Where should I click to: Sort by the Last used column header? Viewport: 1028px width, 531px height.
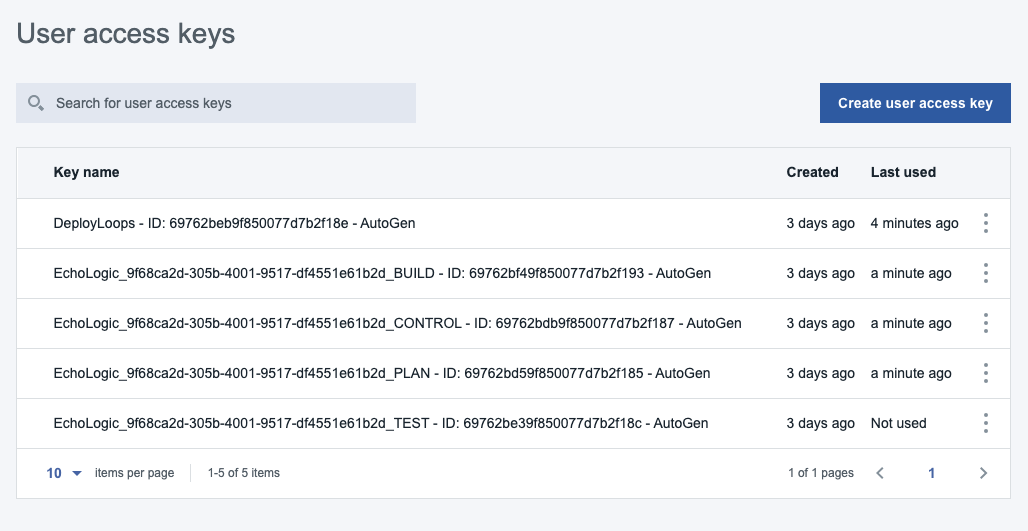point(903,172)
